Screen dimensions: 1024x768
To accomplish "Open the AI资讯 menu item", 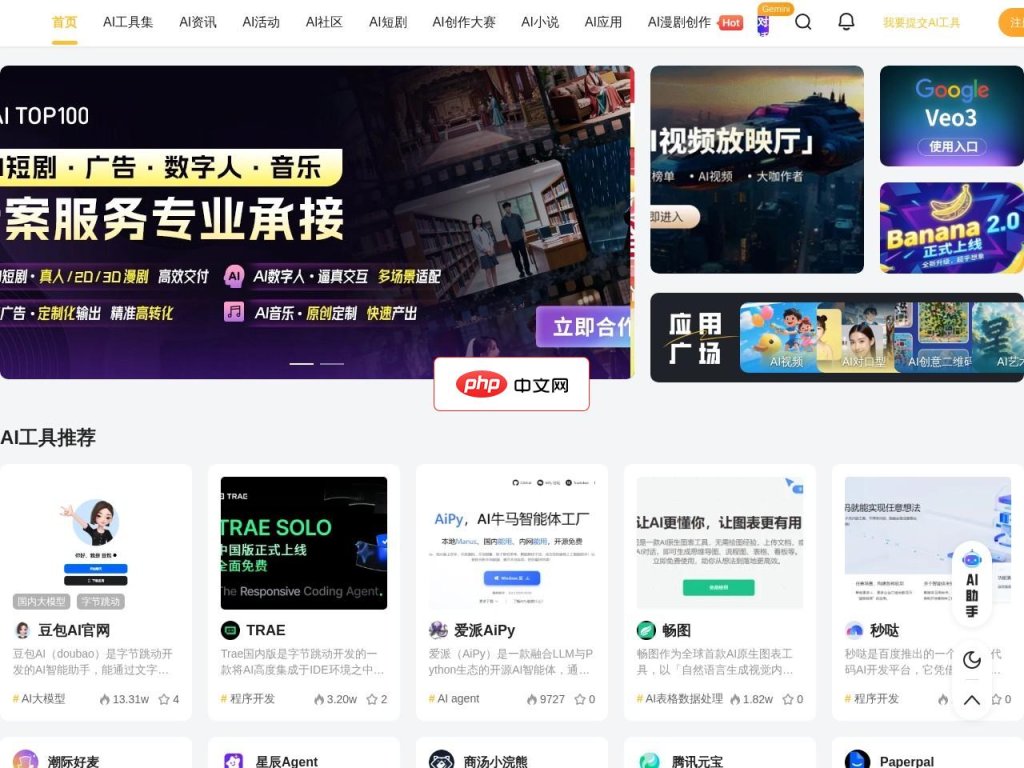I will [x=198, y=22].
